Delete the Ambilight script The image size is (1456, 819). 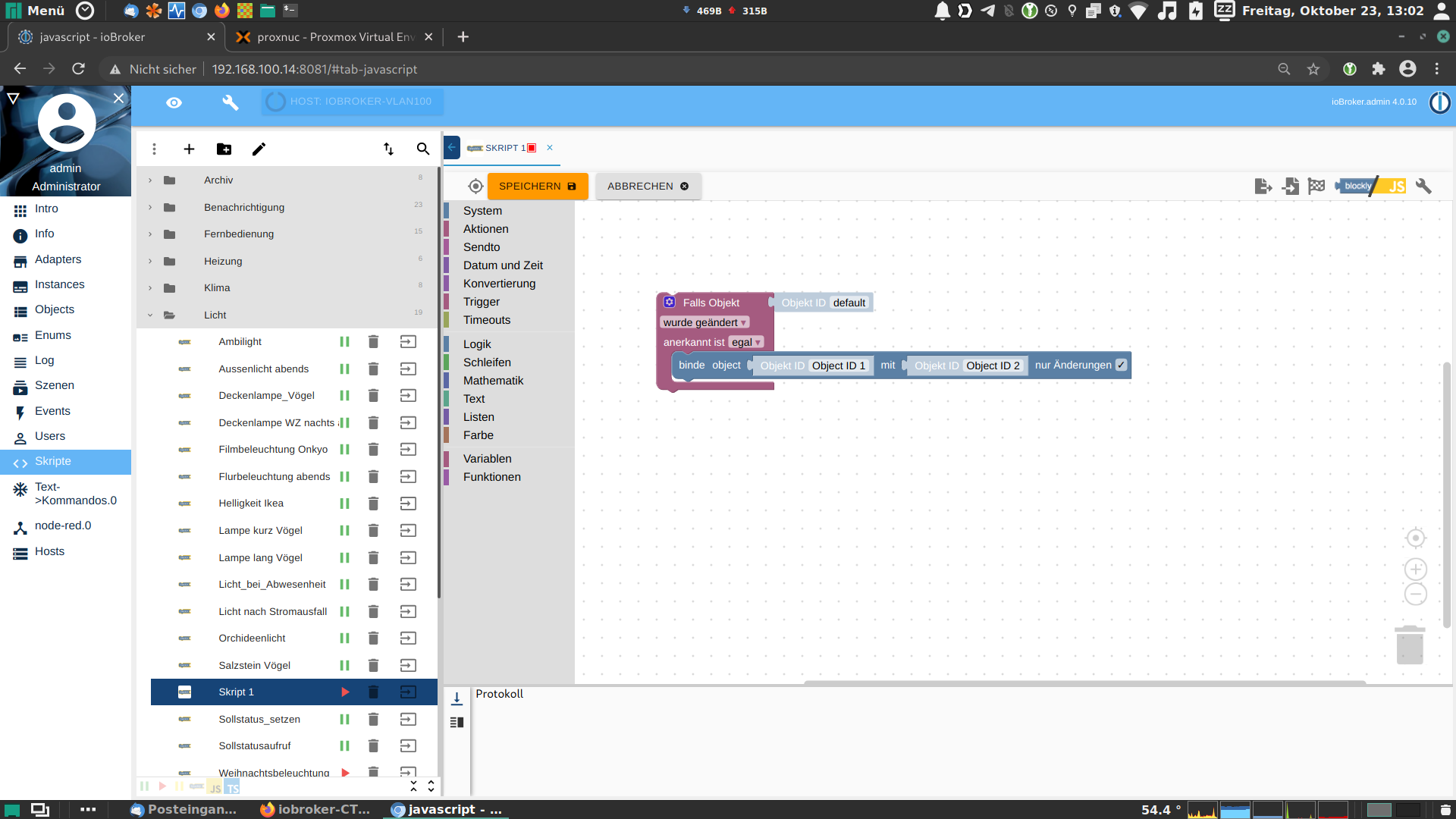pos(373,342)
